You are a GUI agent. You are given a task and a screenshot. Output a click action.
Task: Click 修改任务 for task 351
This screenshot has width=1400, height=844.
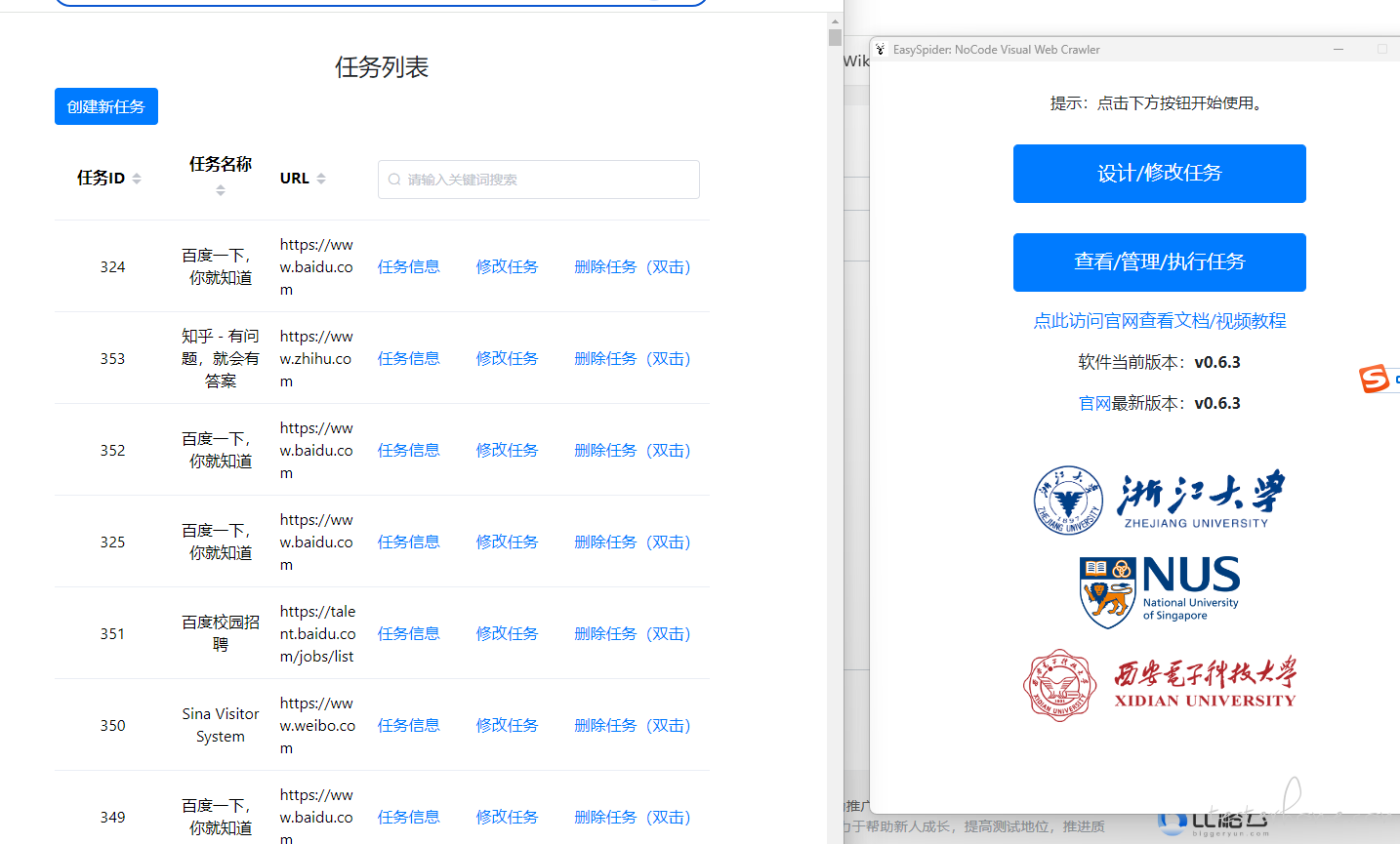(x=508, y=633)
